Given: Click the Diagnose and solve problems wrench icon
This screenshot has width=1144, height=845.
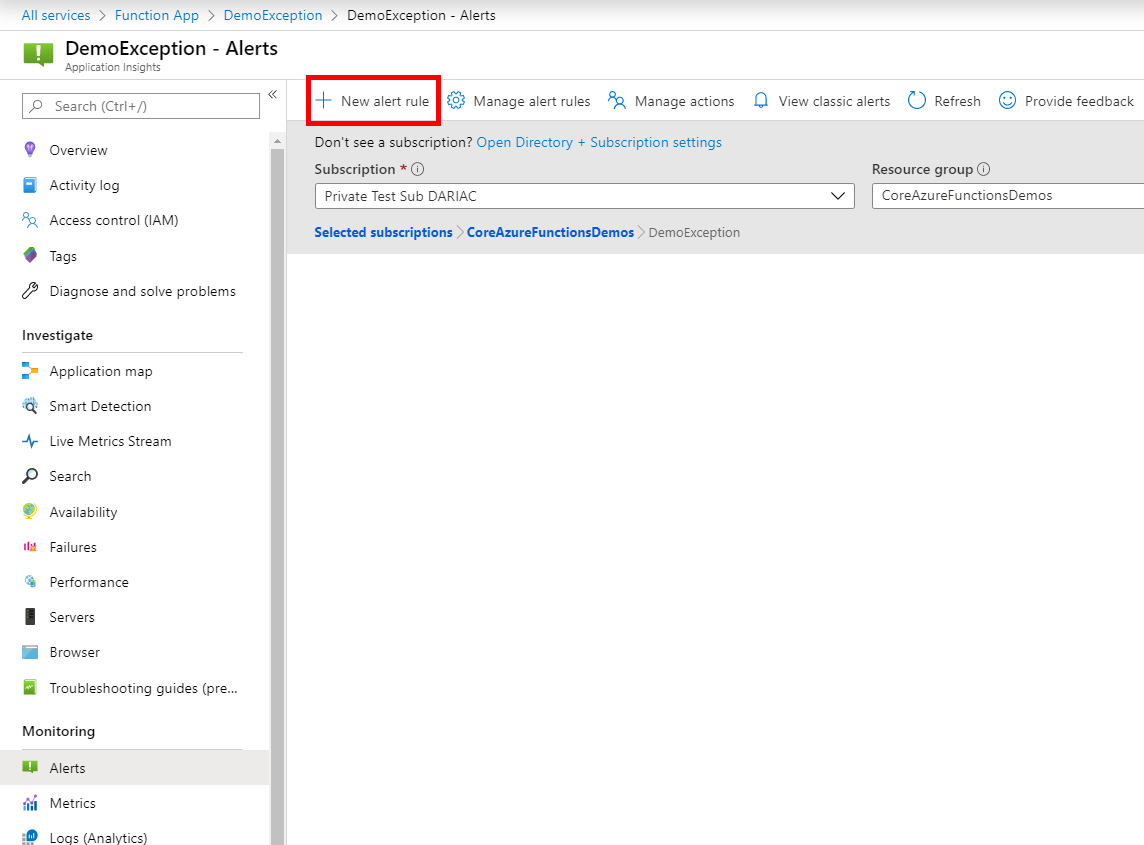Looking at the screenshot, I should [x=30, y=290].
